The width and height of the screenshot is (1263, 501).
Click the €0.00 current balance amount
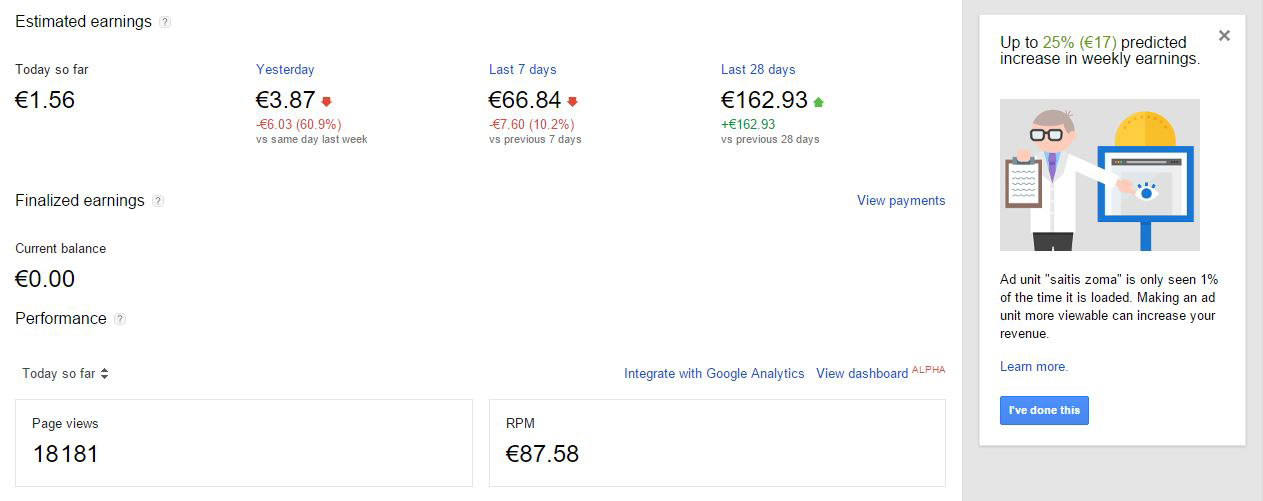[x=45, y=279]
